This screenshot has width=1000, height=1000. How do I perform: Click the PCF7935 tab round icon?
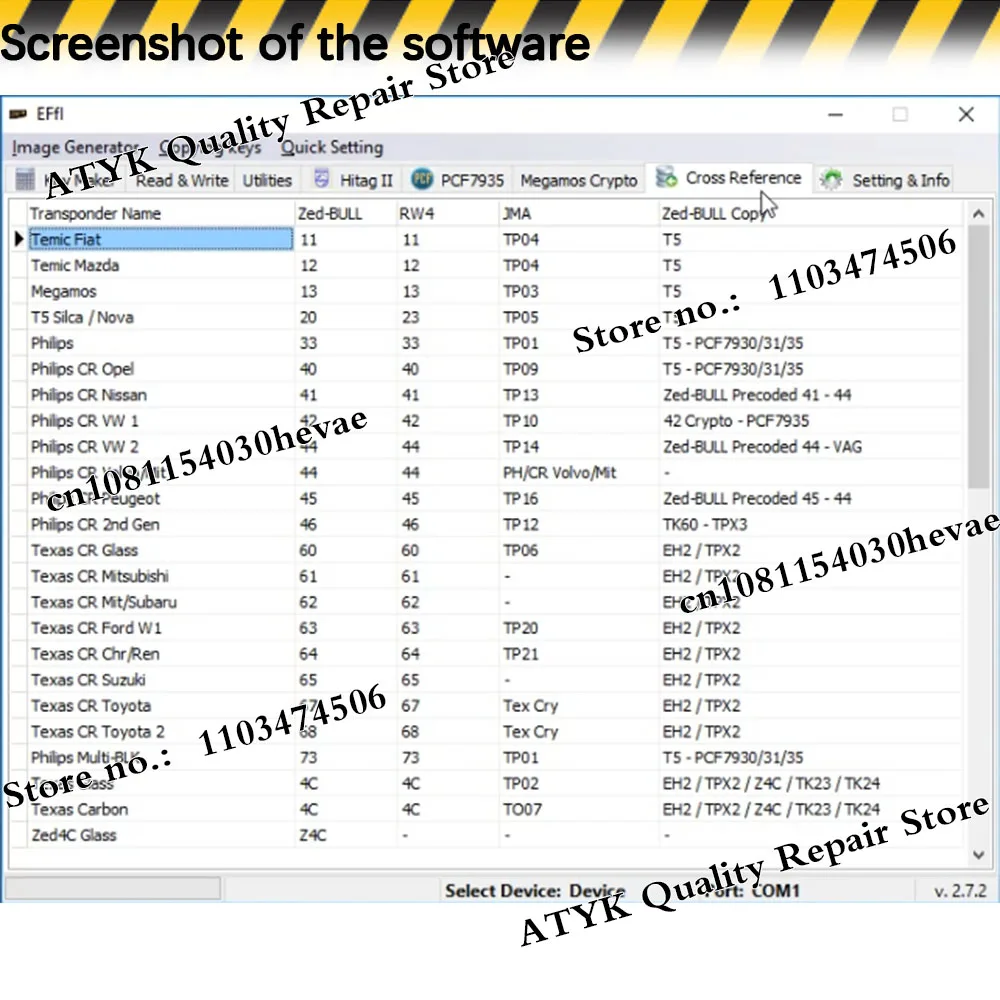422,179
